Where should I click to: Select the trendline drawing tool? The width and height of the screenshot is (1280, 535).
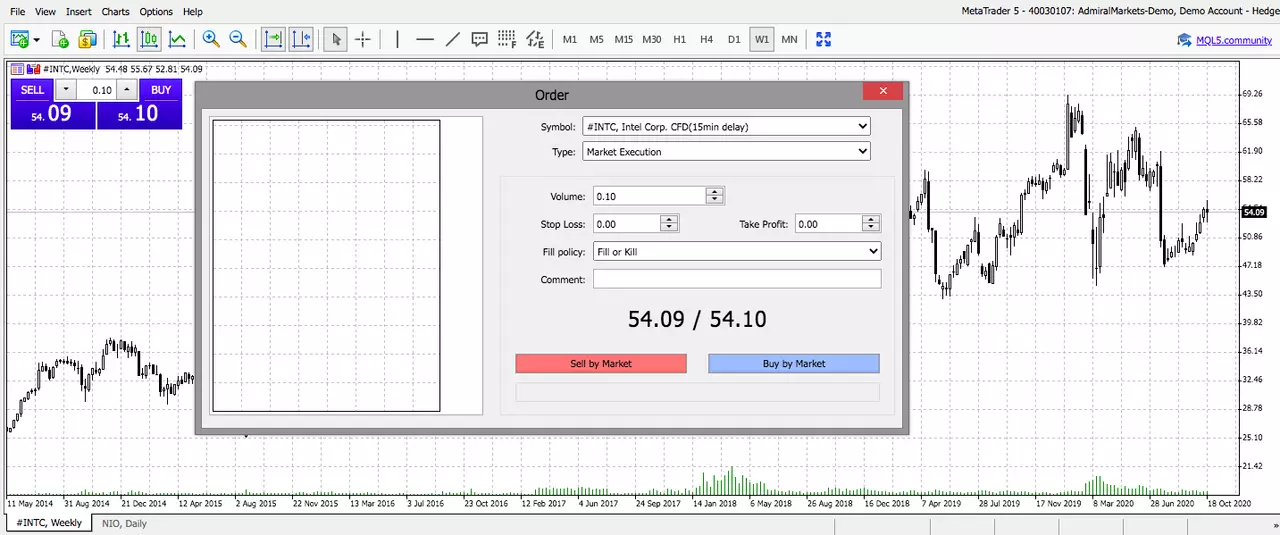(452, 40)
